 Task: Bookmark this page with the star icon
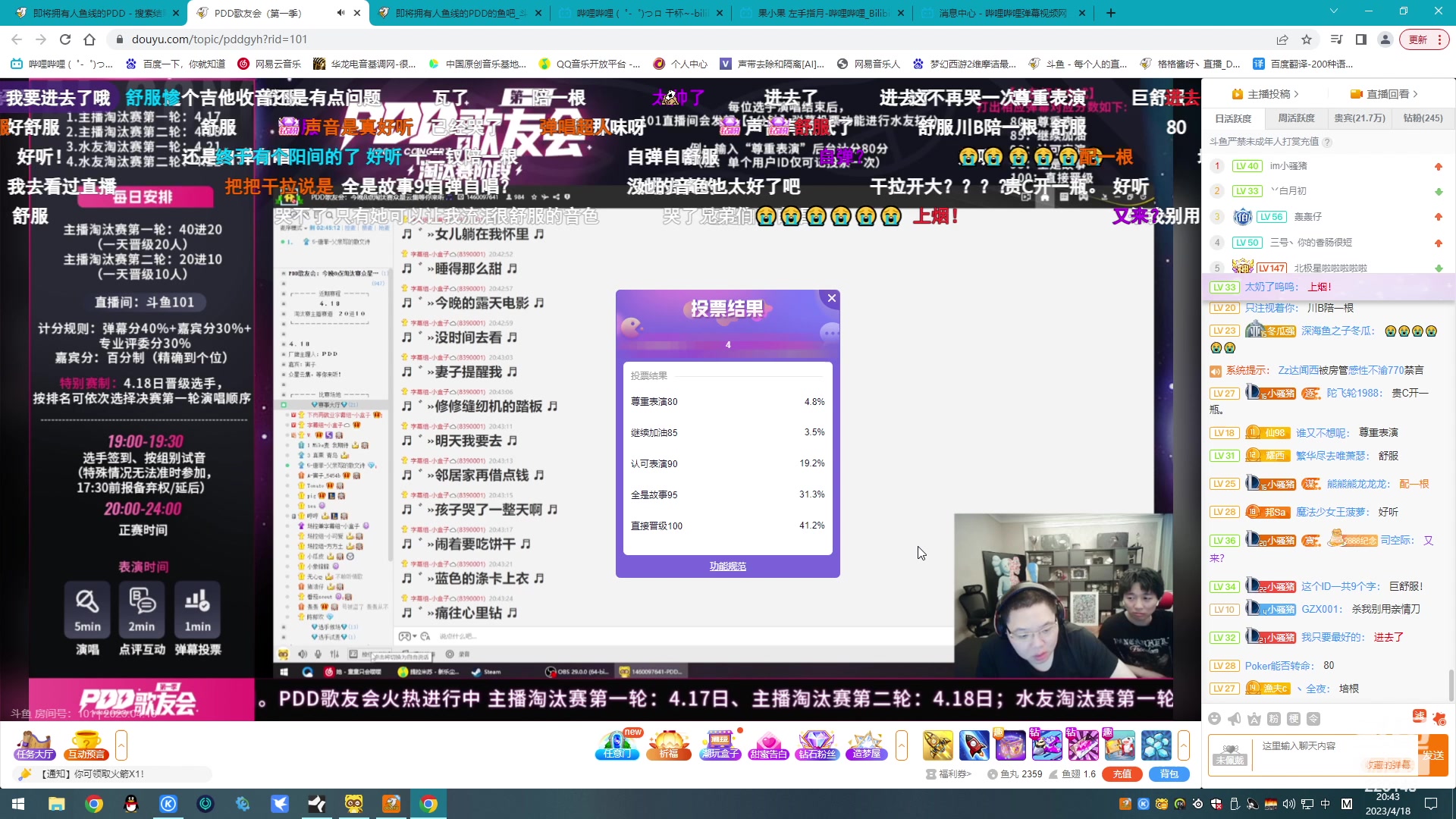(x=1307, y=39)
